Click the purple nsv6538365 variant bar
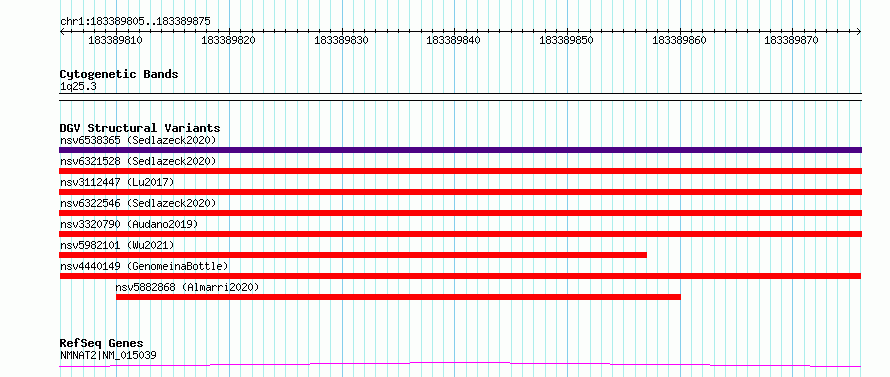The image size is (890, 377). (x=460, y=150)
